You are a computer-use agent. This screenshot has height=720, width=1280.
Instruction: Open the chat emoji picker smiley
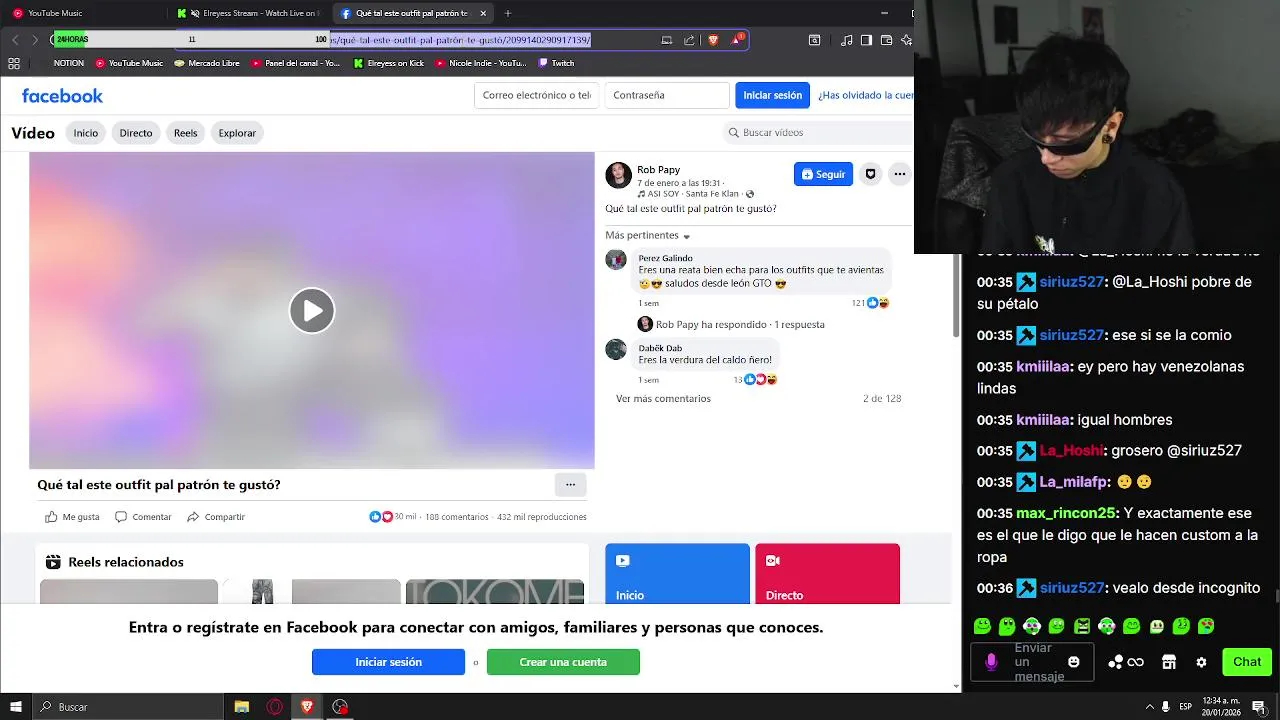click(1074, 662)
